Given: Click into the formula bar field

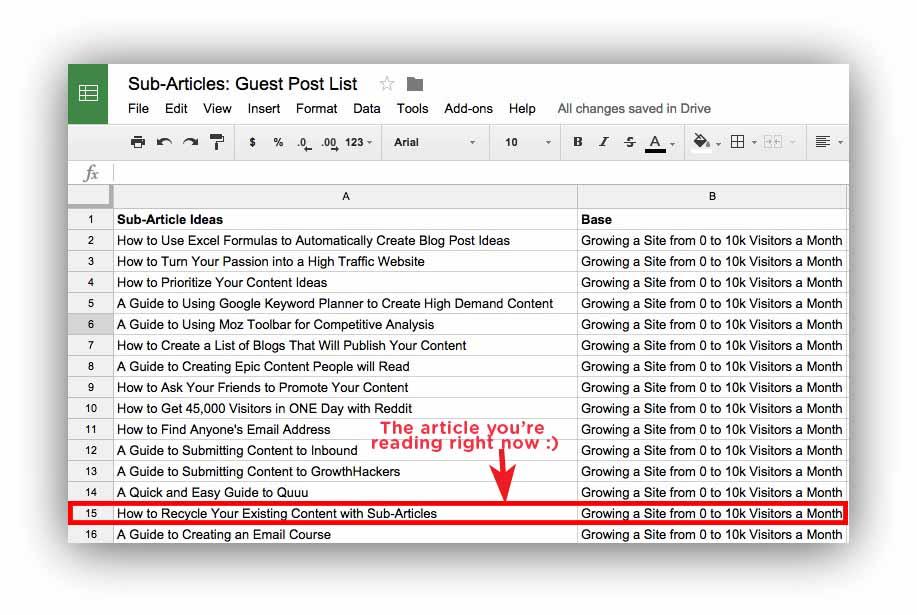Looking at the screenshot, I should pos(480,173).
